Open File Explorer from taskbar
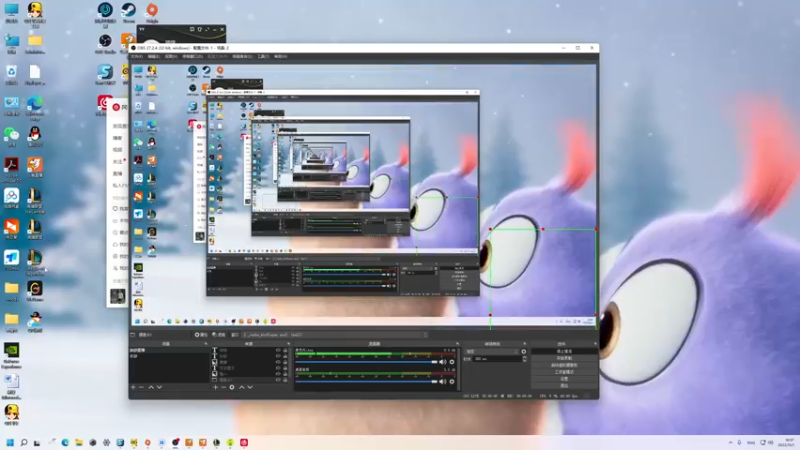 (x=79, y=442)
